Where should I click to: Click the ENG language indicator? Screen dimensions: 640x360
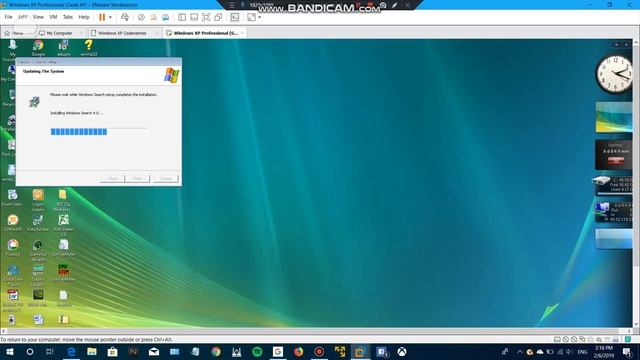tap(582, 351)
